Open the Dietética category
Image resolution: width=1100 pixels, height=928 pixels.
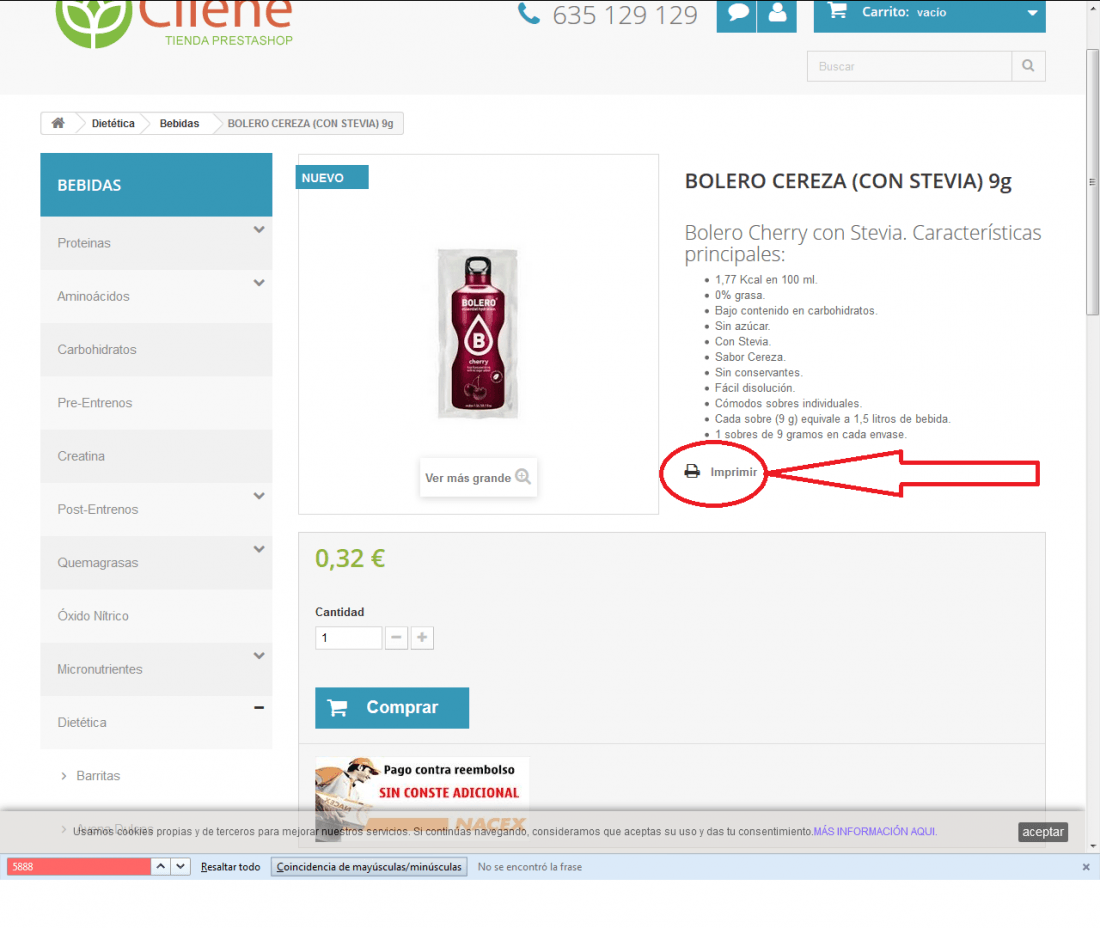(x=82, y=722)
